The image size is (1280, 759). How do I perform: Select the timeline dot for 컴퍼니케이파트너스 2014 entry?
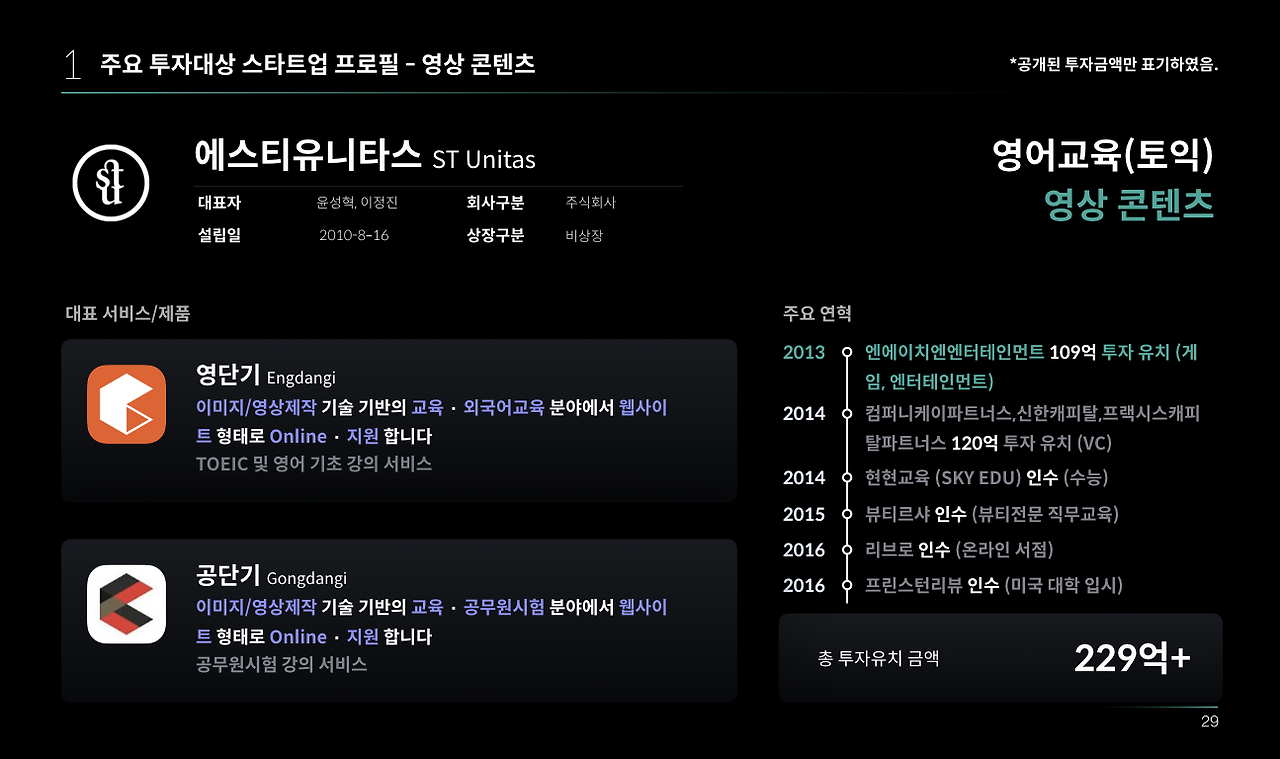click(x=847, y=414)
